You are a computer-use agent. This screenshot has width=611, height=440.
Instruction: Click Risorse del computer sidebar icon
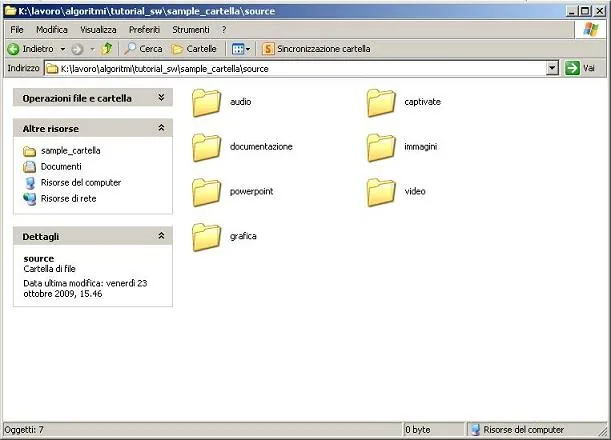(x=30, y=183)
